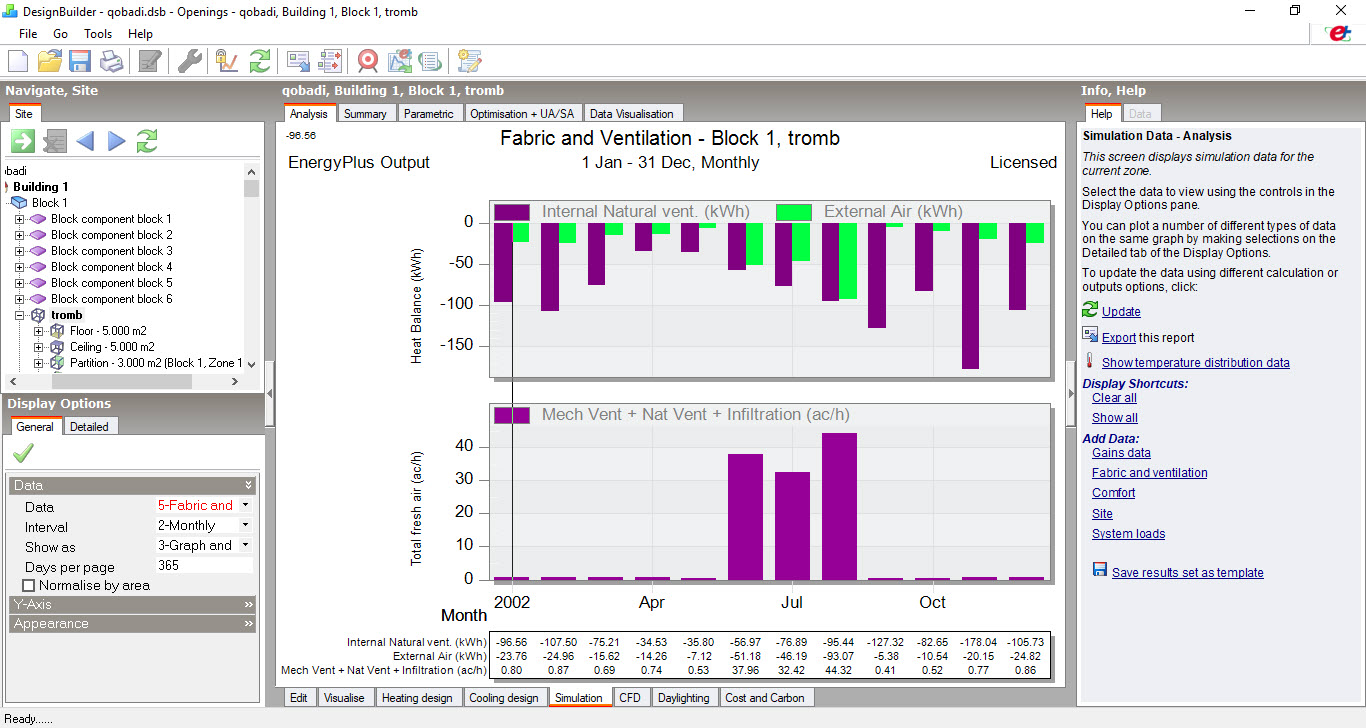The height and width of the screenshot is (728, 1366).
Task: Refresh navigator with green arrows icon
Action: (x=147, y=141)
